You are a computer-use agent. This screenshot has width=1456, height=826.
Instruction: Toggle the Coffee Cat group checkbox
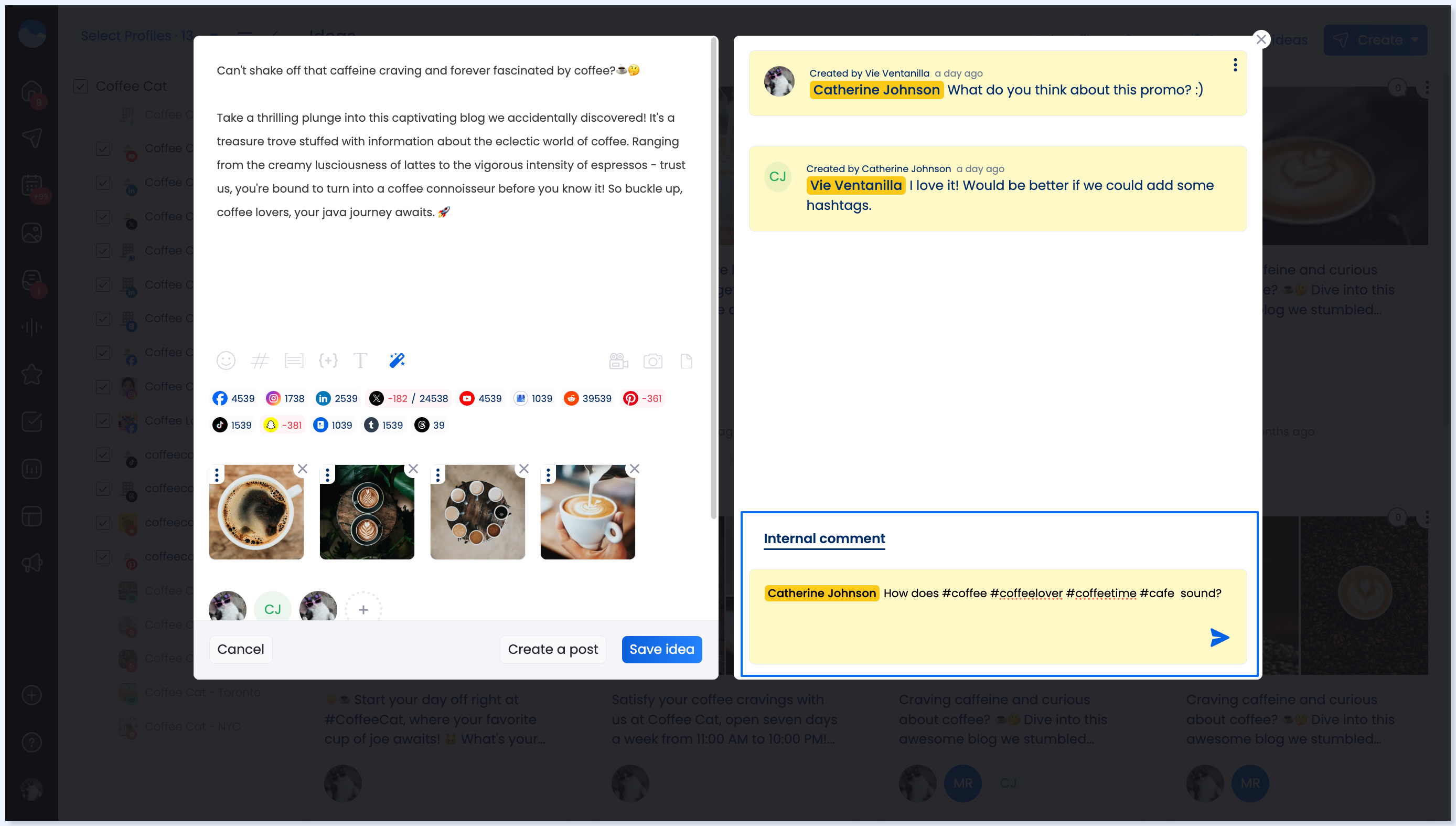click(x=81, y=86)
